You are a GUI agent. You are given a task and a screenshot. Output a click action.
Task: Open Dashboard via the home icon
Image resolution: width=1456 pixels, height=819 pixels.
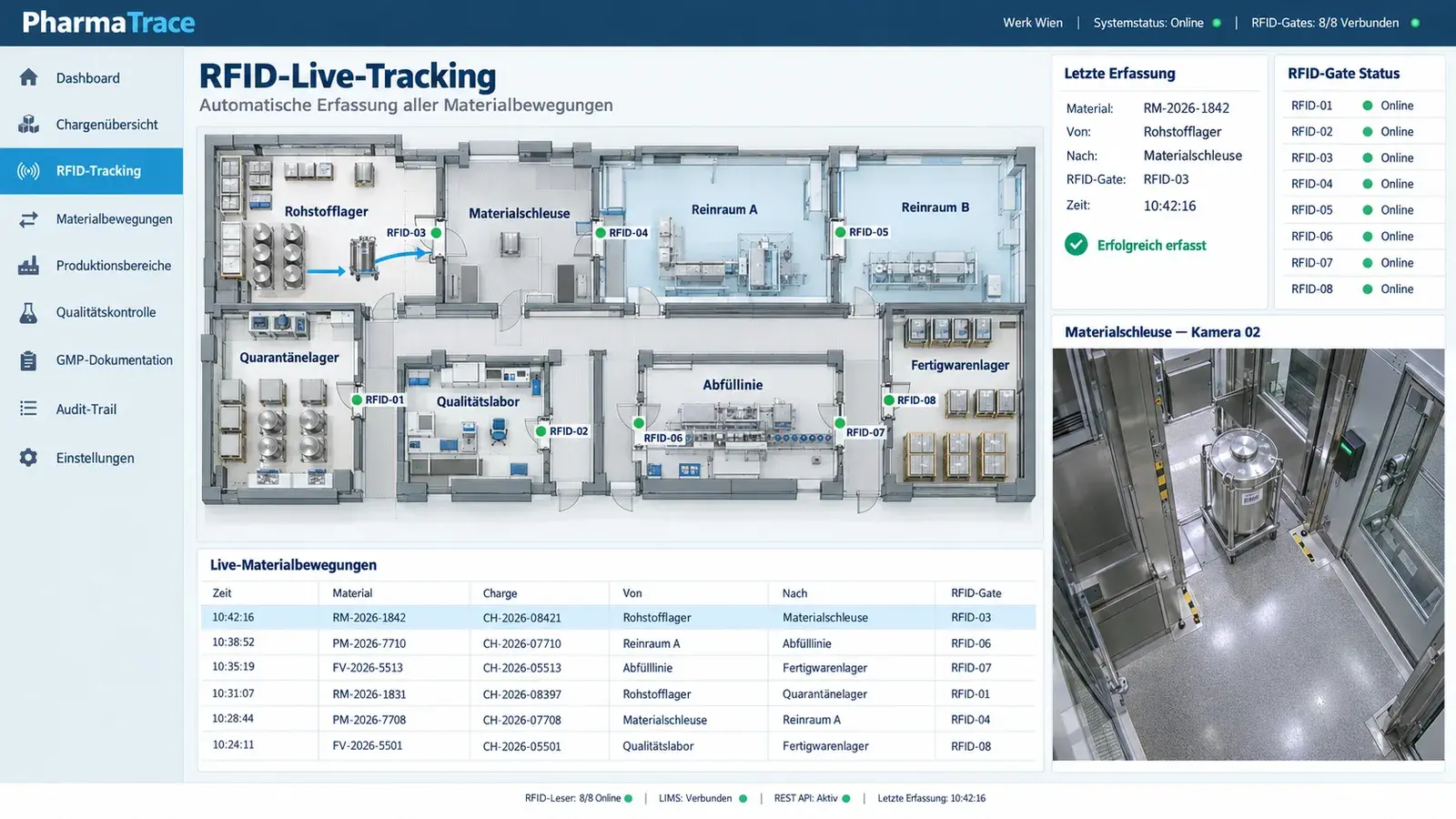coord(28,77)
